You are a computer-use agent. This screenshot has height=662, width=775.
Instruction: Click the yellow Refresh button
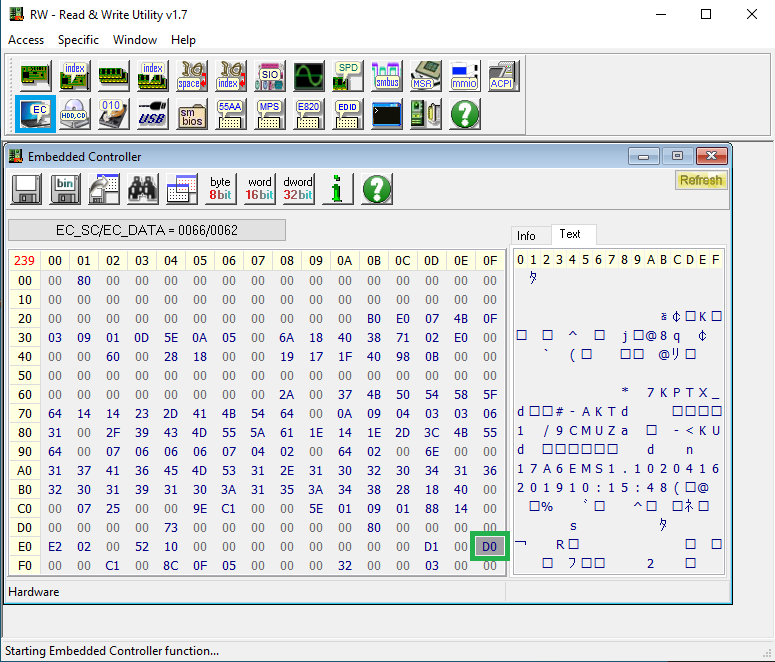(700, 180)
